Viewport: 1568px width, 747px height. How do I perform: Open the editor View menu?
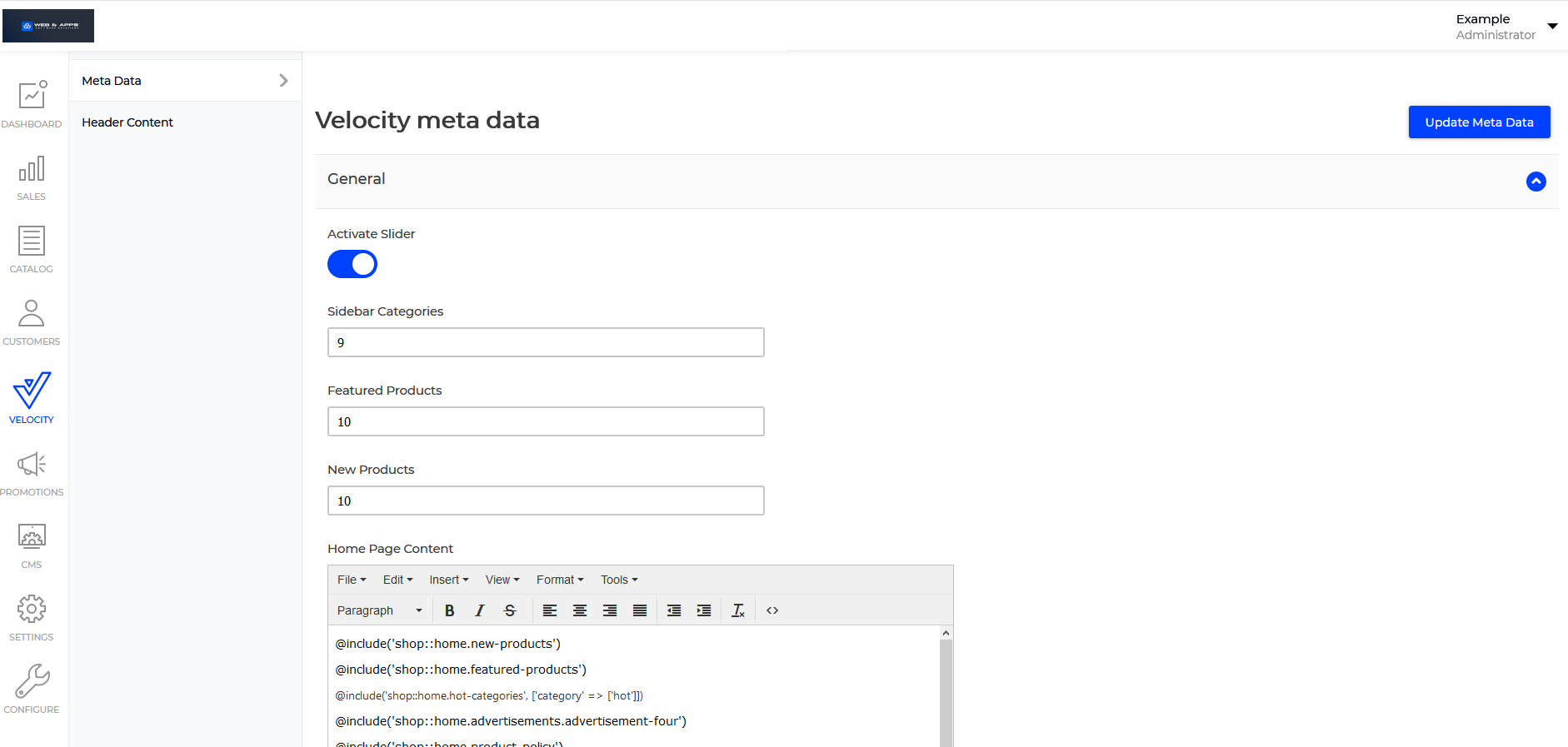point(502,580)
